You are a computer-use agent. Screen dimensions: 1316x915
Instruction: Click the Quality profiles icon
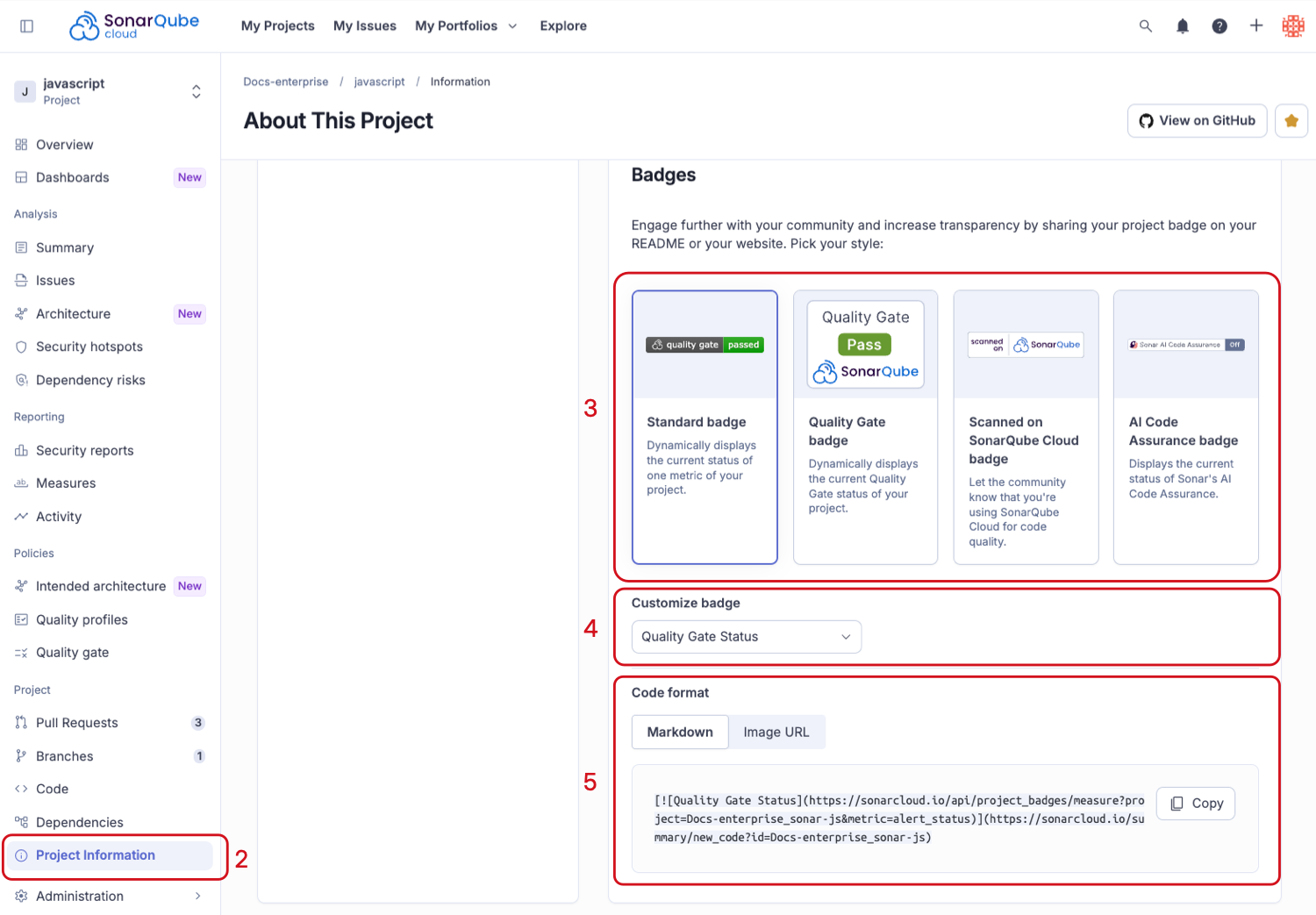pyautogui.click(x=21, y=619)
